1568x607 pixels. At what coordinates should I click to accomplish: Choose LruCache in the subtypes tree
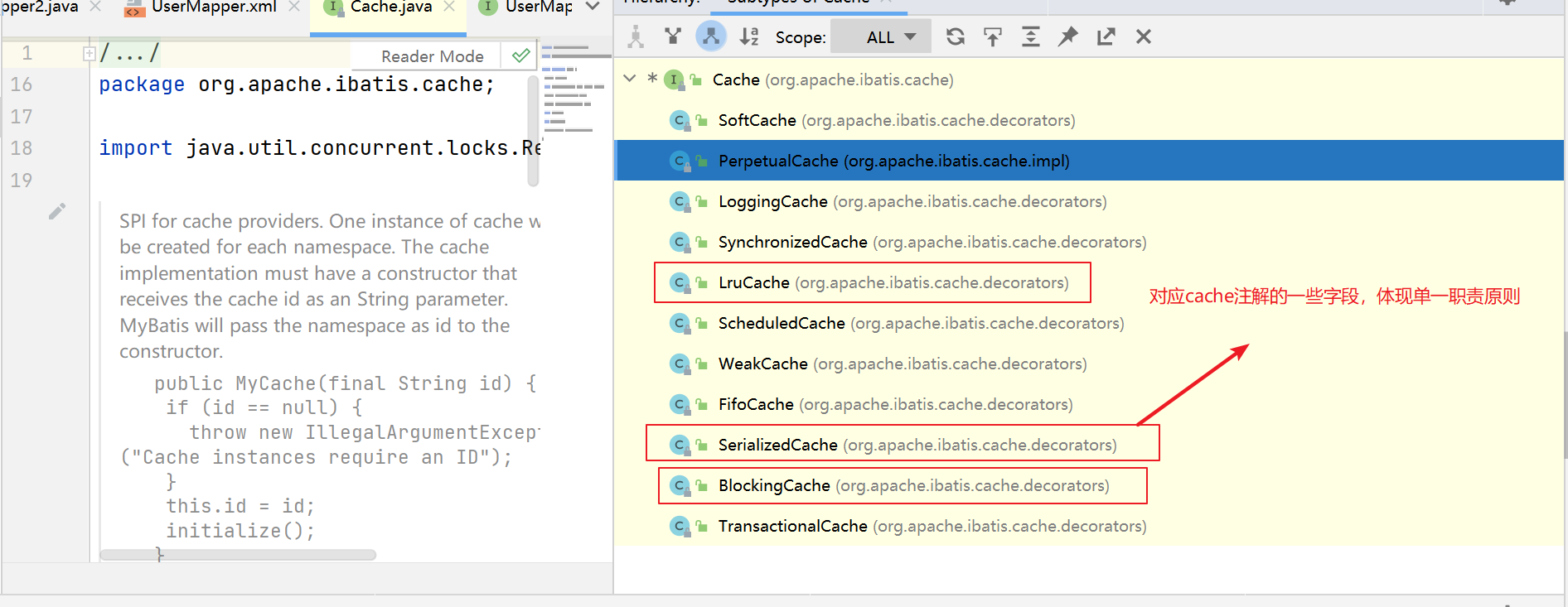tap(1088, 282)
